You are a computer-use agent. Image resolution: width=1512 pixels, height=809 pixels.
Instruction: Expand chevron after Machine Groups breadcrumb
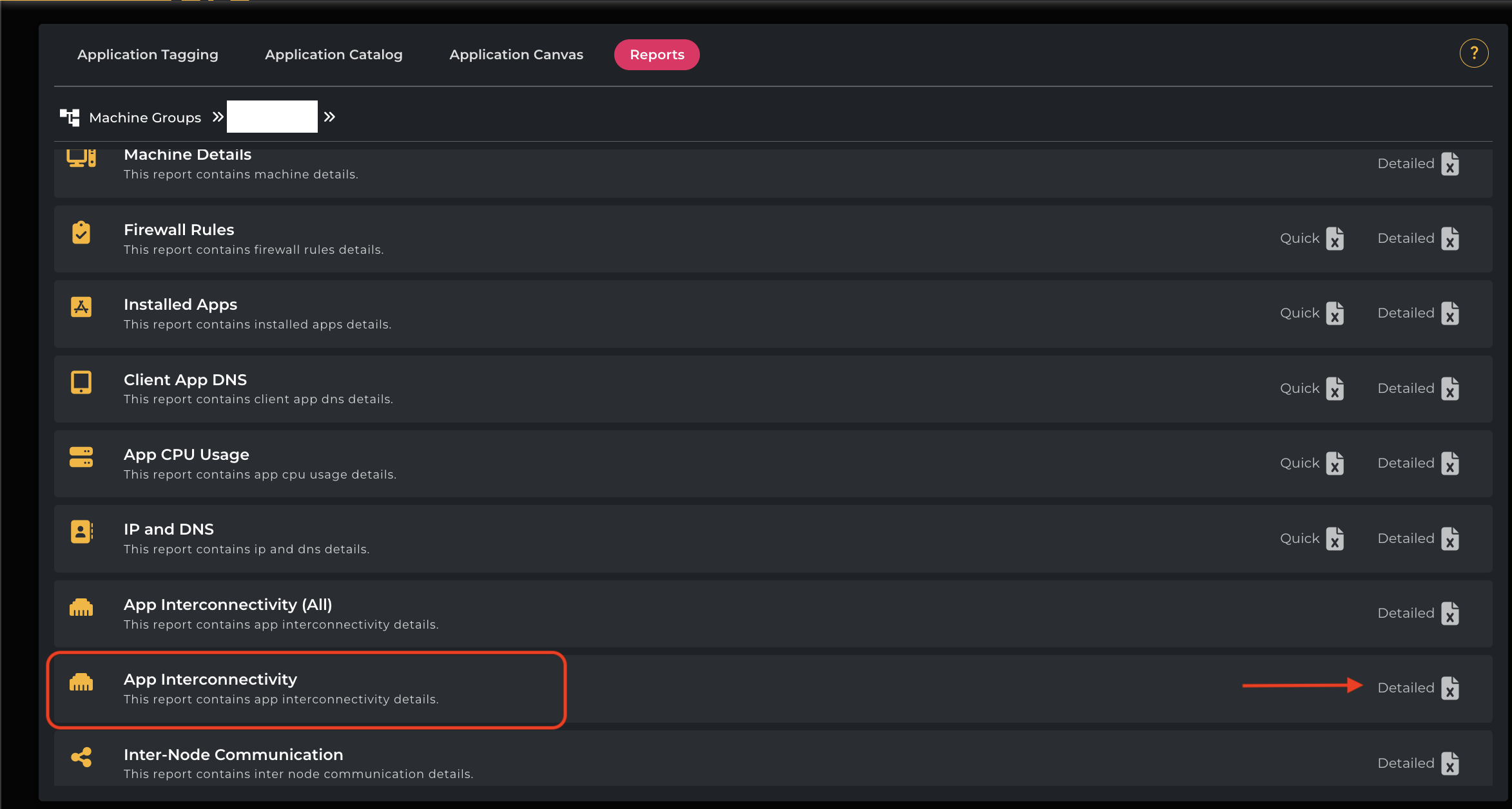tap(218, 117)
